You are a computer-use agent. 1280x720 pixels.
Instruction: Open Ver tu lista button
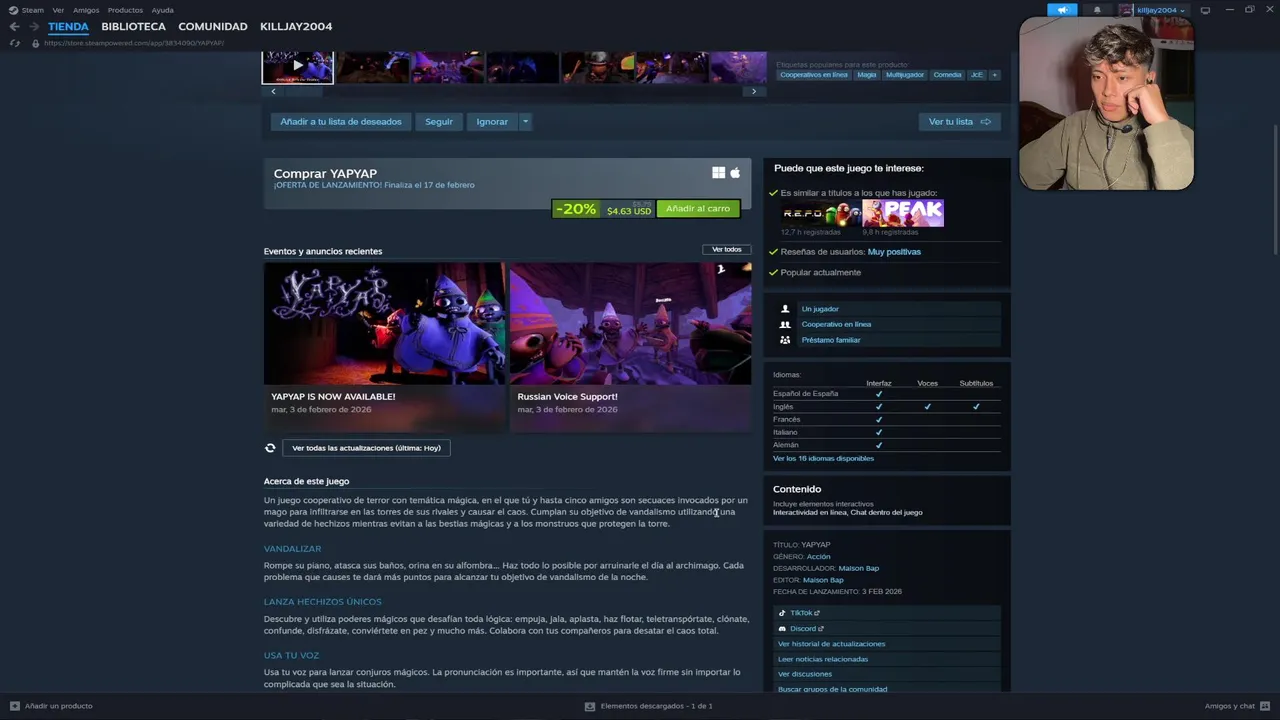(x=959, y=122)
